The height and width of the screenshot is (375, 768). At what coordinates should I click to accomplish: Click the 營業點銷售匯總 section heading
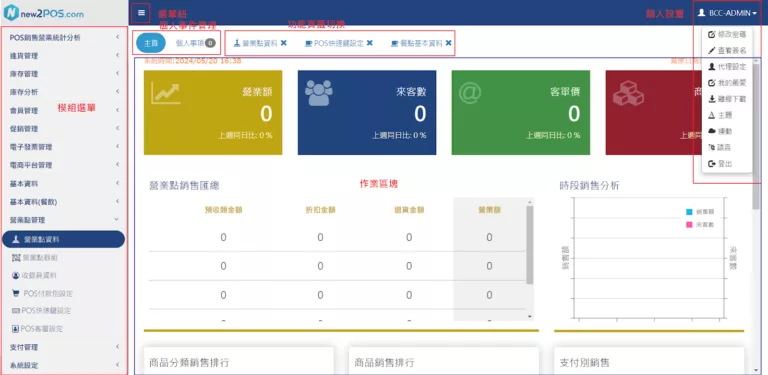click(185, 186)
